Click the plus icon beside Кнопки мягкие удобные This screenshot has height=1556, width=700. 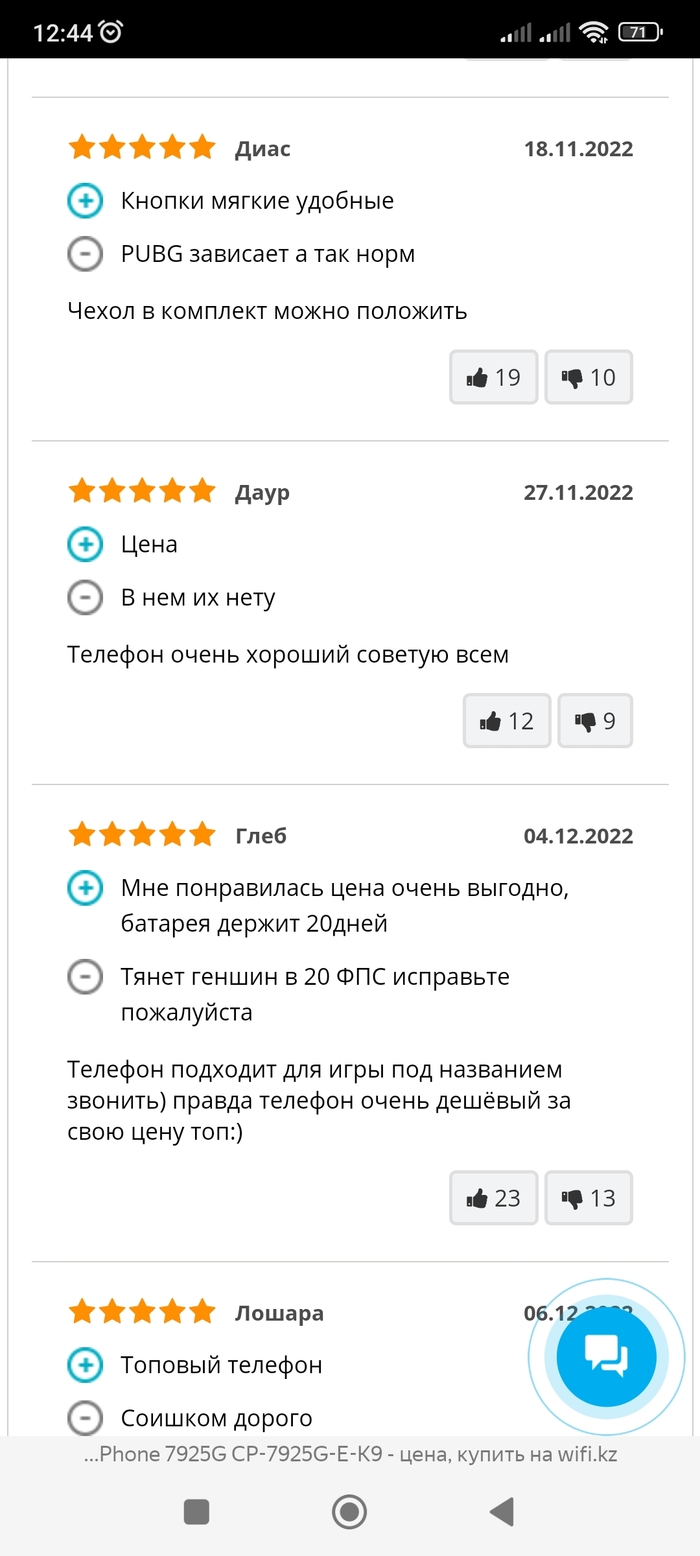(x=85, y=201)
